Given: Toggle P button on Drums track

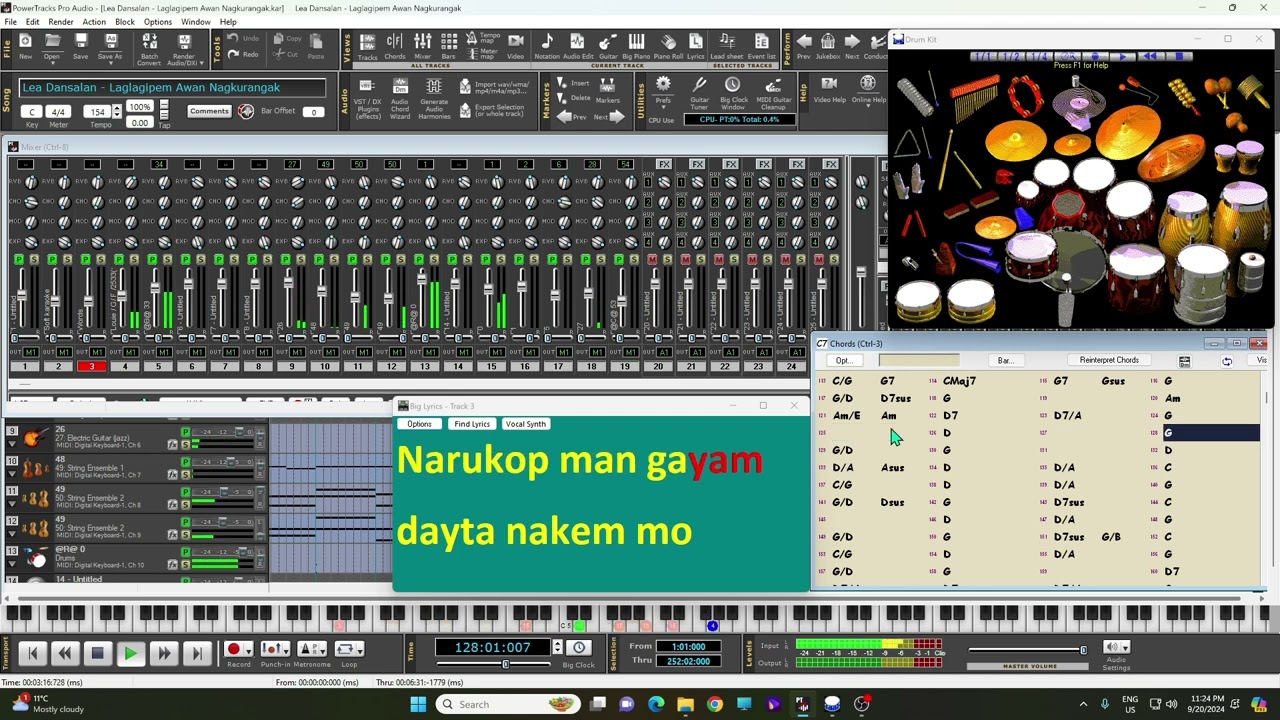Looking at the screenshot, I should tap(185, 552).
